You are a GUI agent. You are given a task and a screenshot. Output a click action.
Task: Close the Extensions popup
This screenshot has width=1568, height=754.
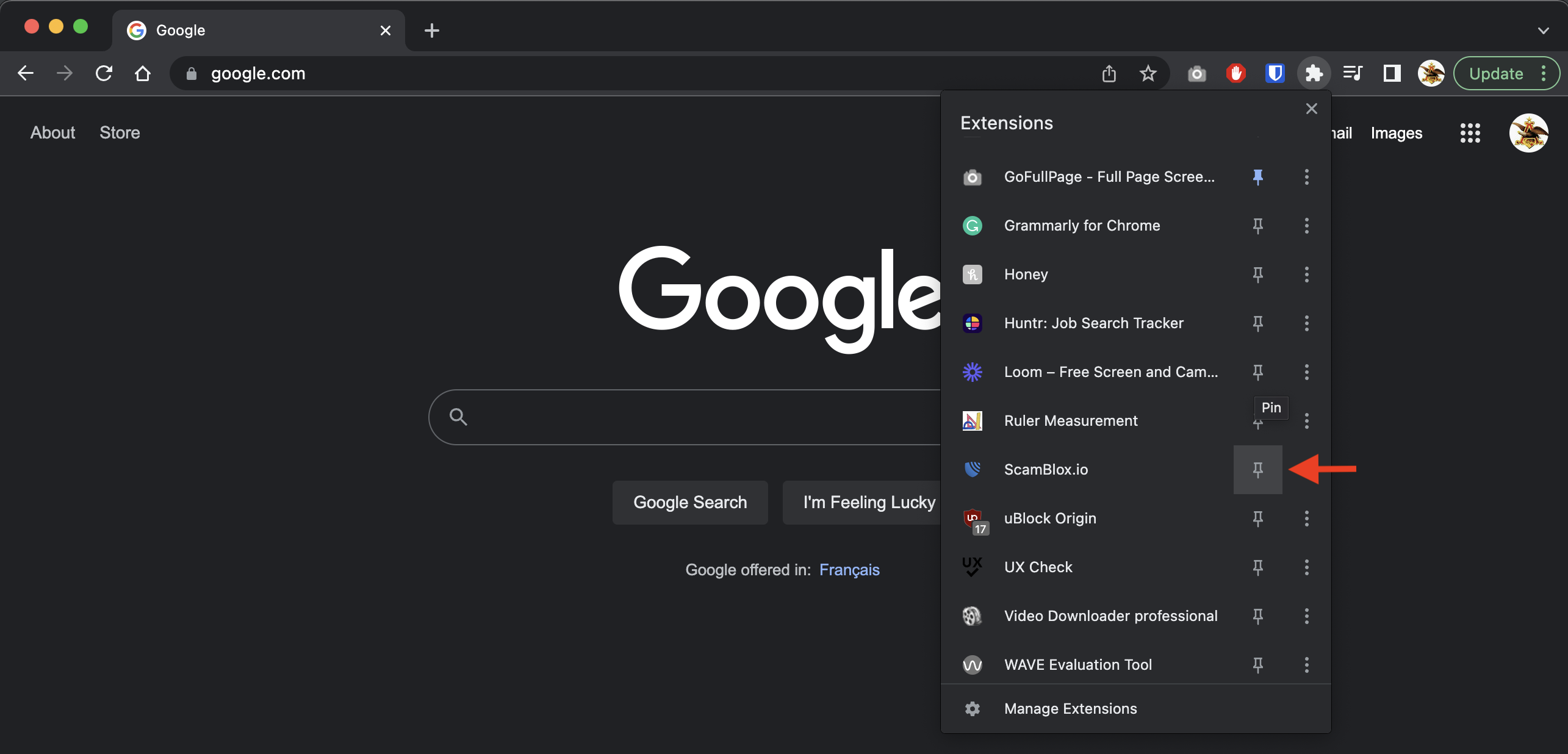1312,109
